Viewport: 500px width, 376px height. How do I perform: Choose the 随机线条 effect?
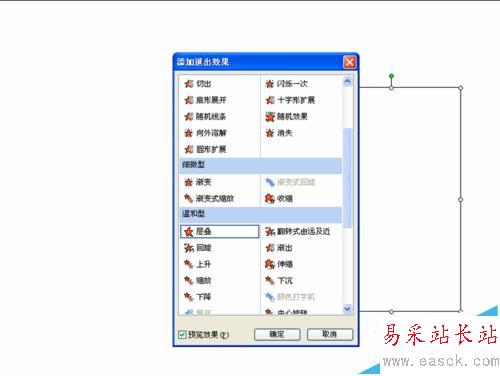[205, 117]
